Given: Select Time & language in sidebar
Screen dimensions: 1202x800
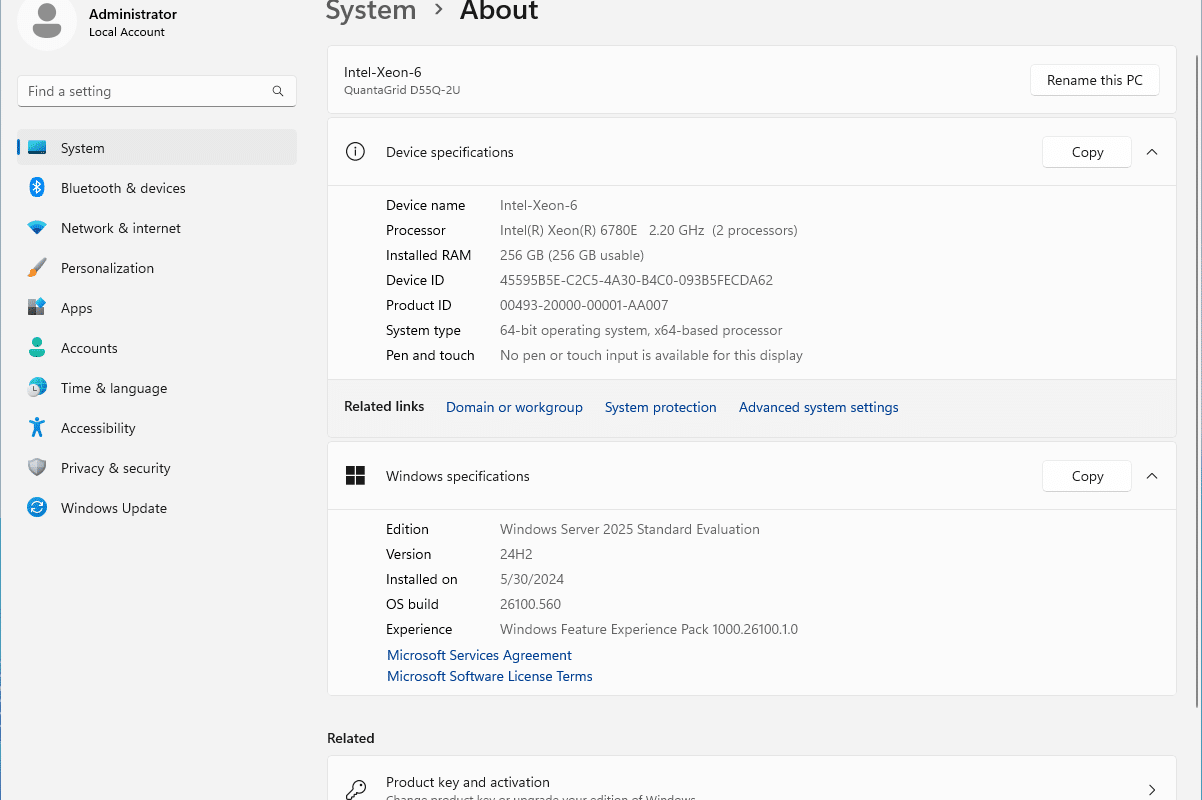Looking at the screenshot, I should point(157,388).
